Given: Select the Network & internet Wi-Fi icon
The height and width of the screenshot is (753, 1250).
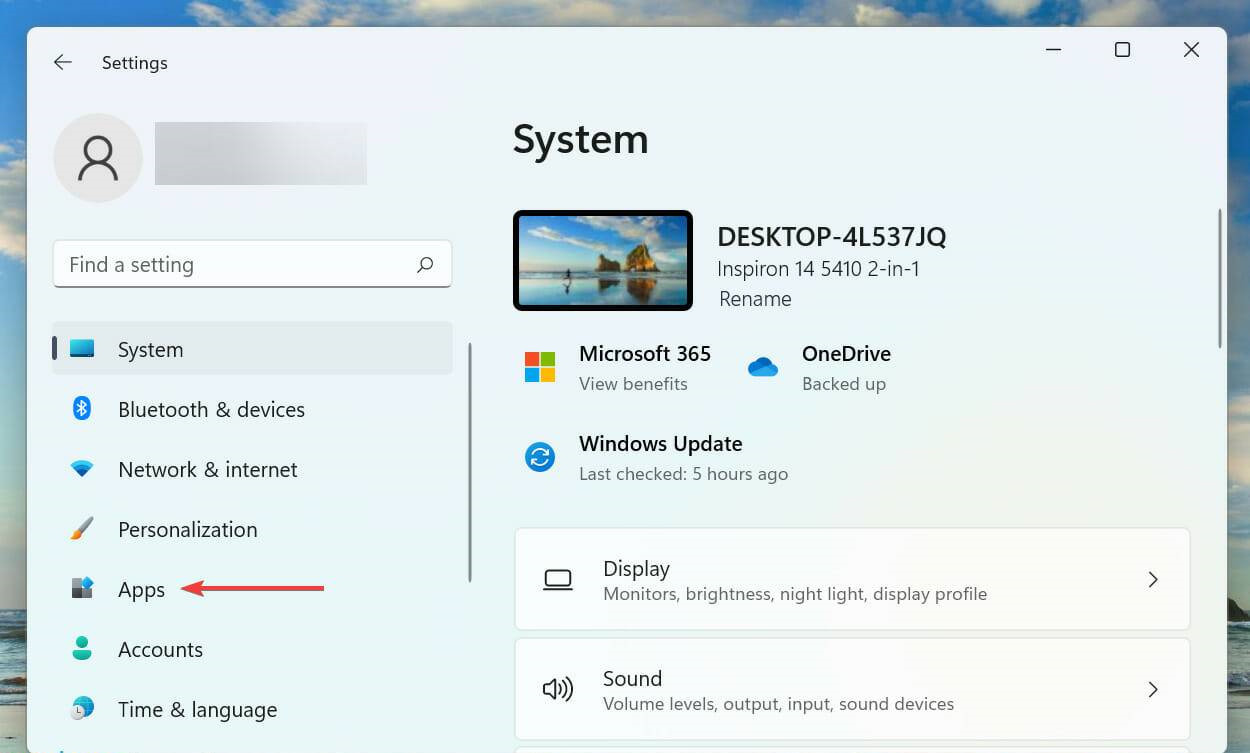Looking at the screenshot, I should pos(81,469).
